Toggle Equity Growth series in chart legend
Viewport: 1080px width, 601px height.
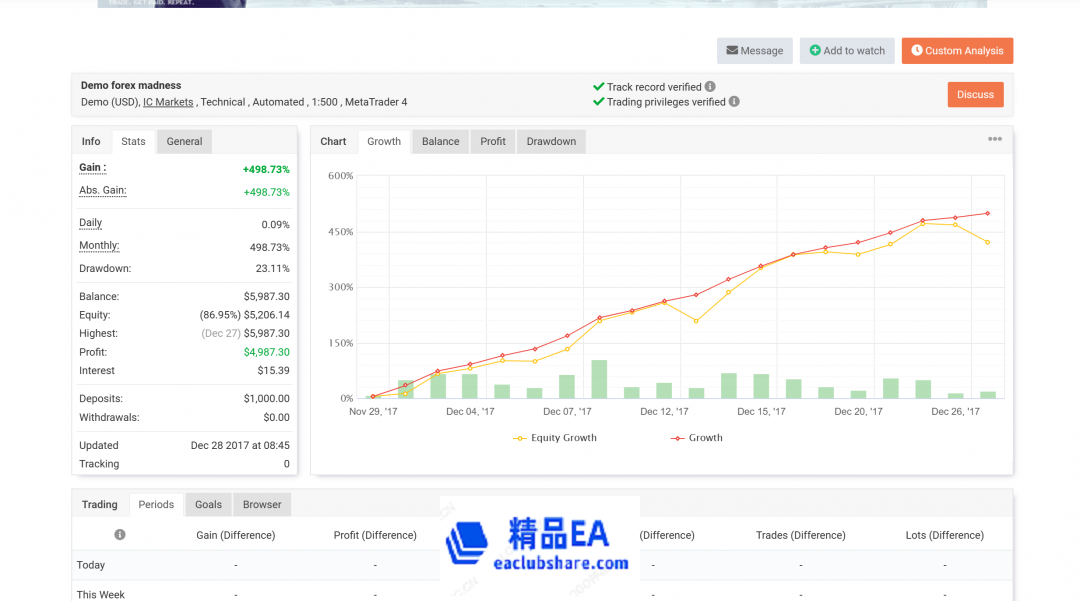point(554,438)
